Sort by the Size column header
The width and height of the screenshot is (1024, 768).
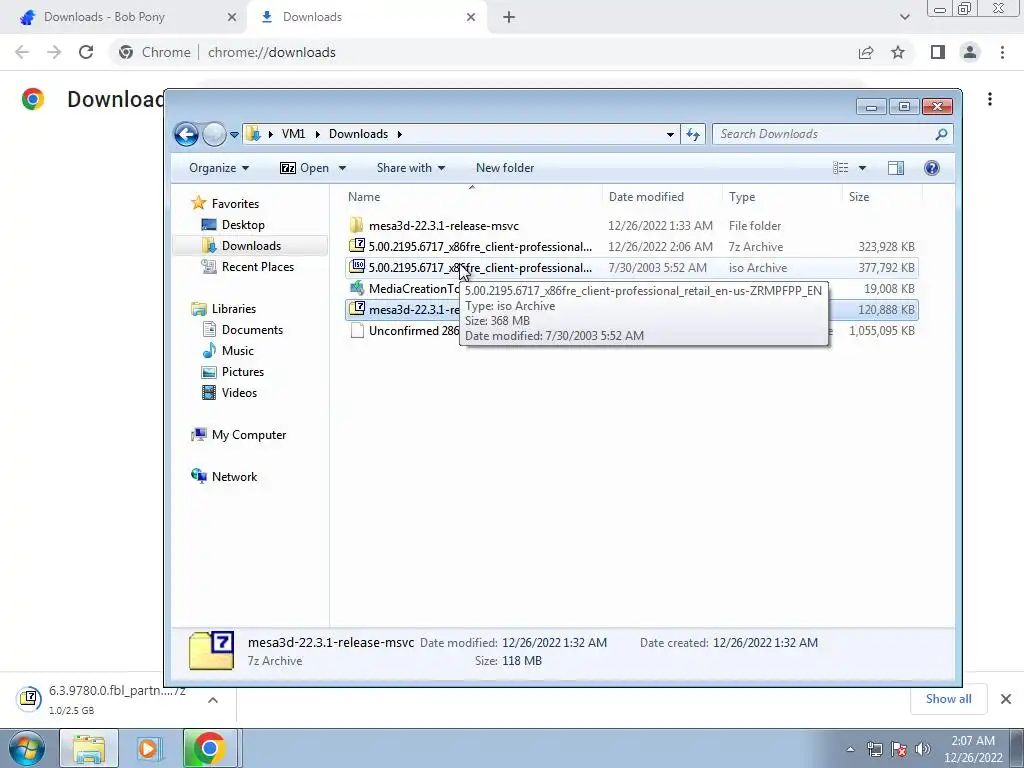(882, 197)
